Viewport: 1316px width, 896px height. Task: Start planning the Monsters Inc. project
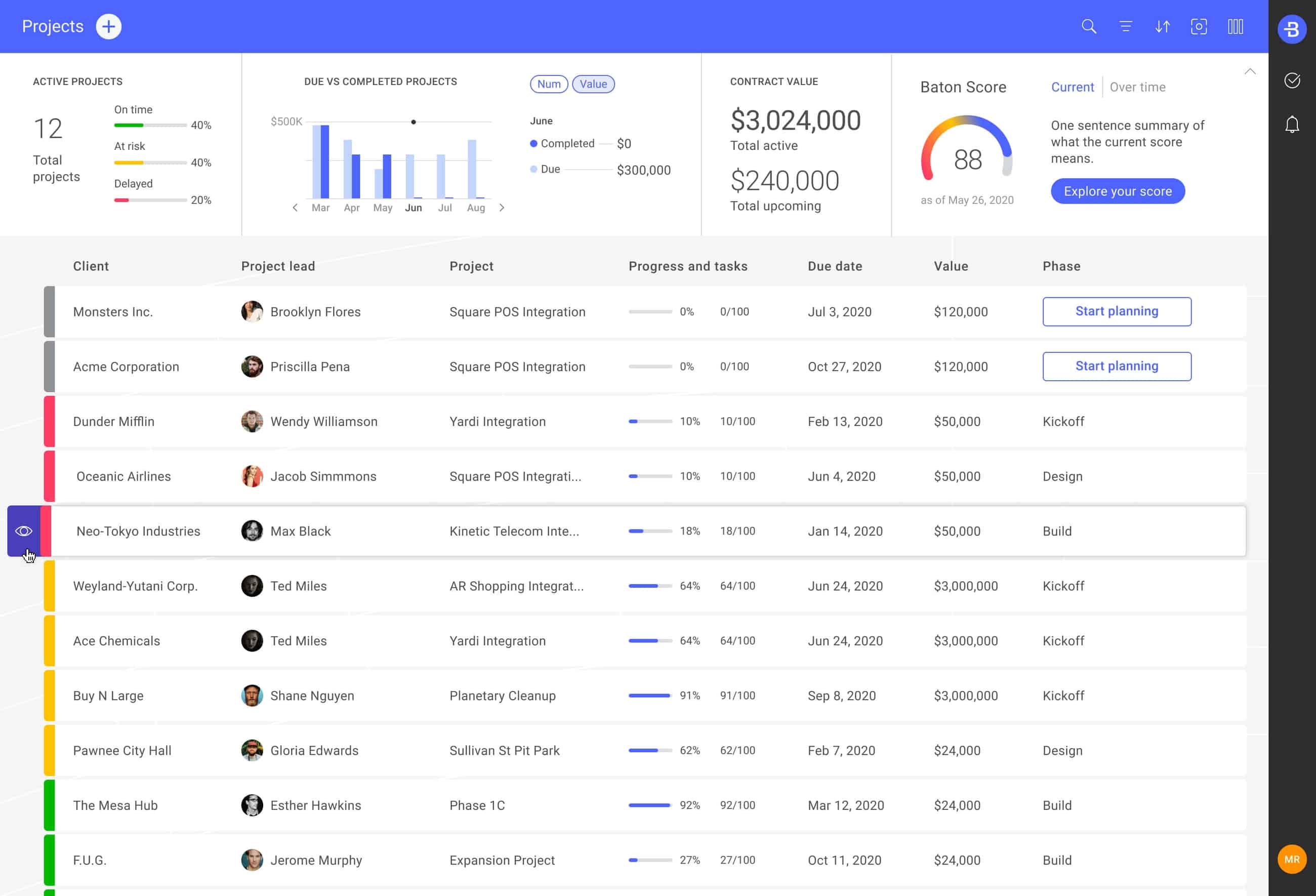click(x=1117, y=311)
